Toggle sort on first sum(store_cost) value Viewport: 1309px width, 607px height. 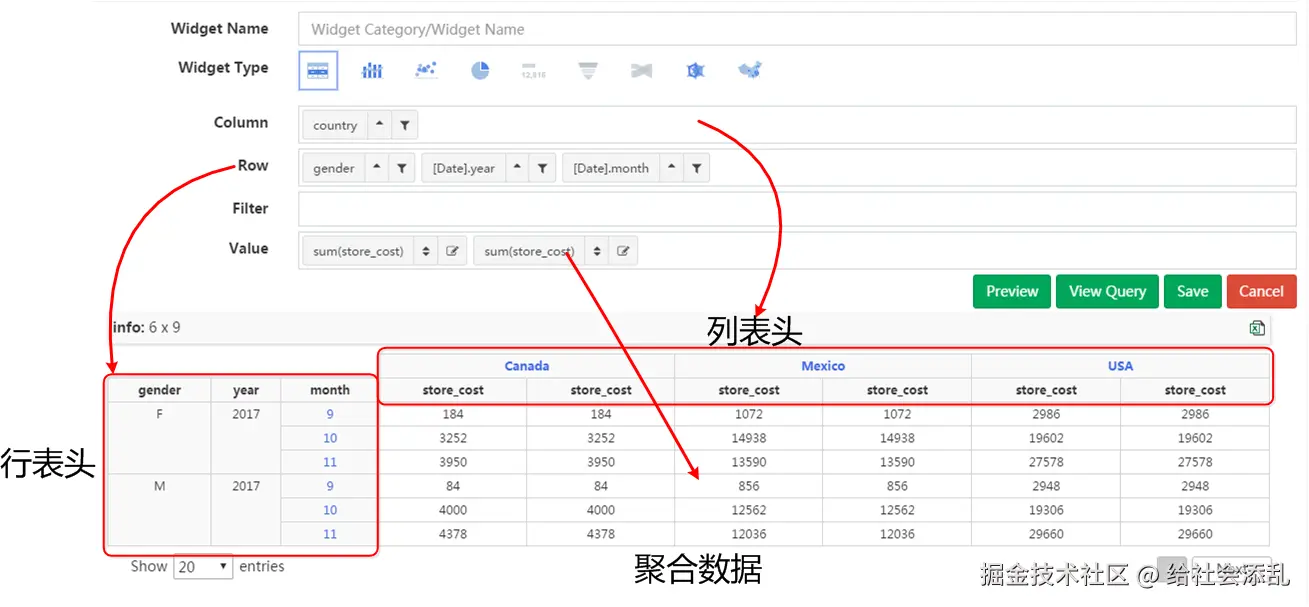[427, 252]
